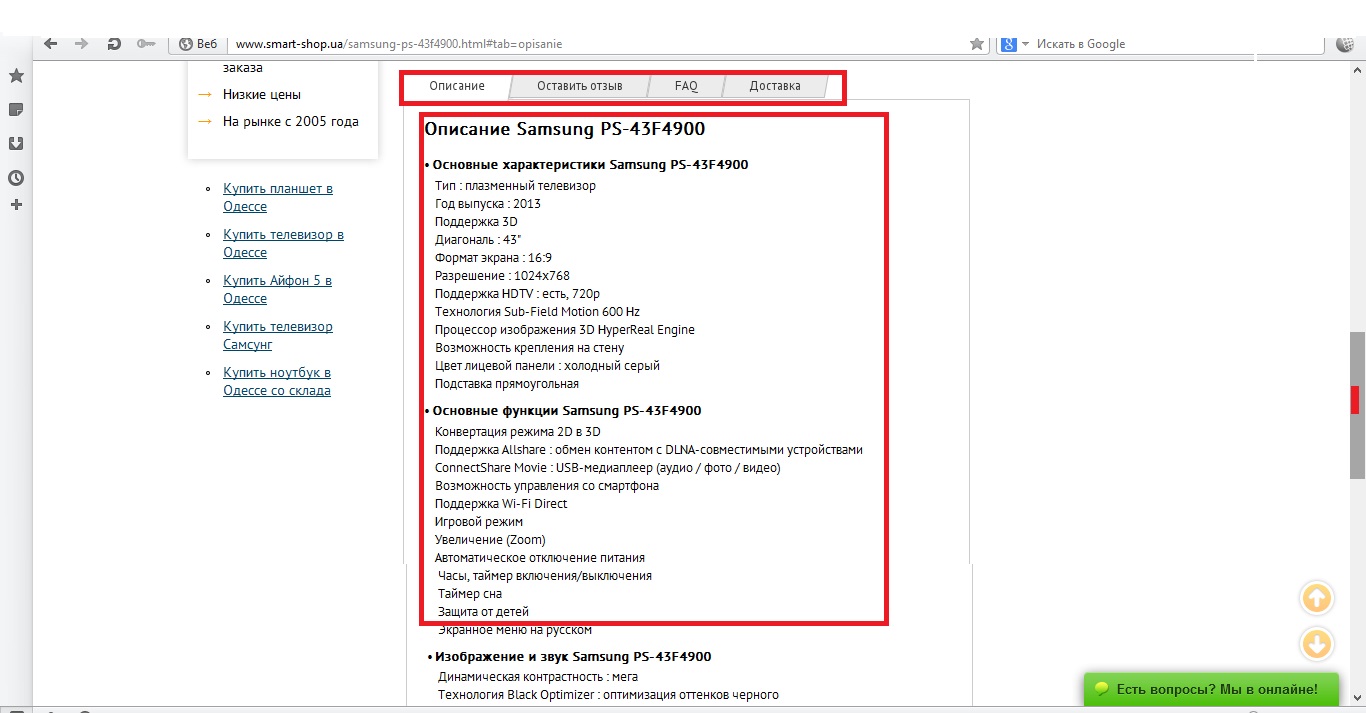Click the 'Поддержка 3D' line
The height and width of the screenshot is (713, 1366).
(476, 222)
